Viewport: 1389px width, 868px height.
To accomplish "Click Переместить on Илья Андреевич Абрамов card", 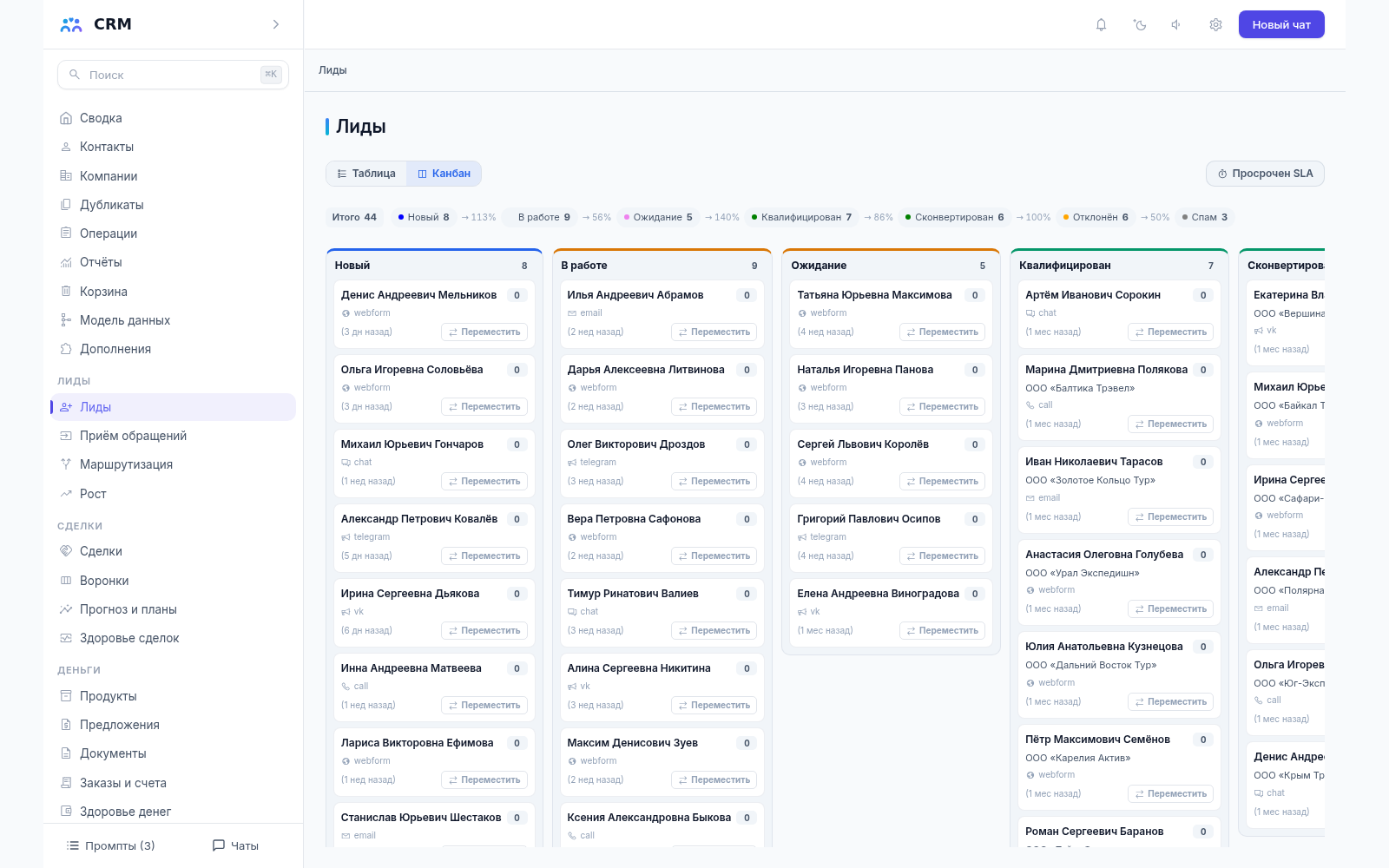I will (x=714, y=332).
